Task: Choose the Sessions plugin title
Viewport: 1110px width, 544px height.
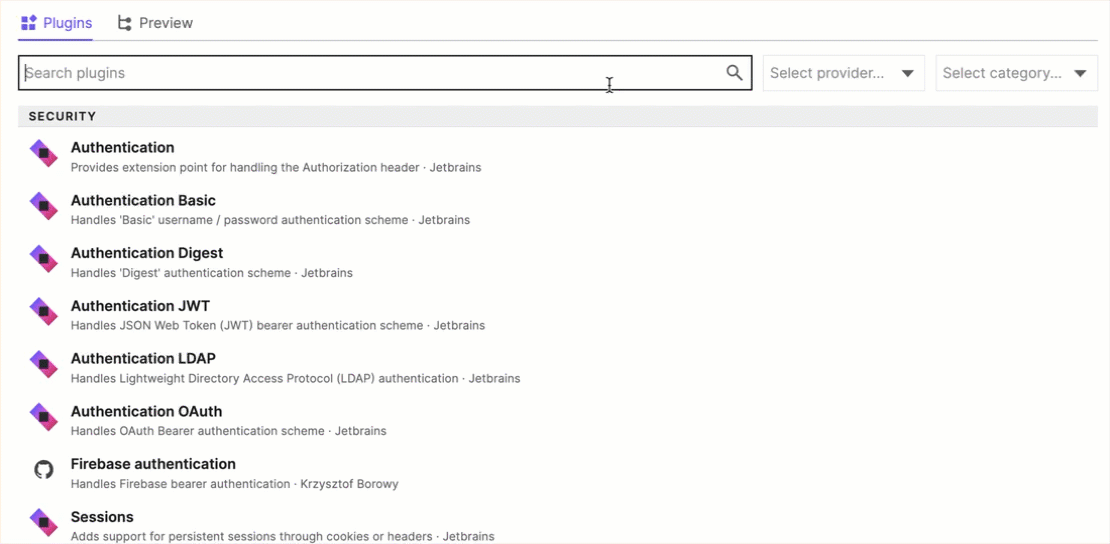Action: click(102, 517)
